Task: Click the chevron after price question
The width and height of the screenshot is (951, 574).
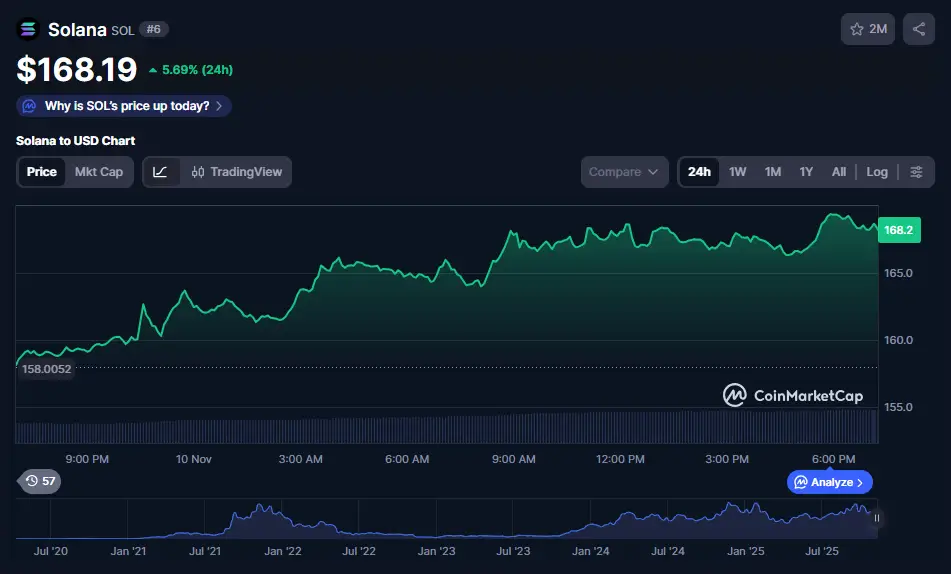Action: pos(219,106)
